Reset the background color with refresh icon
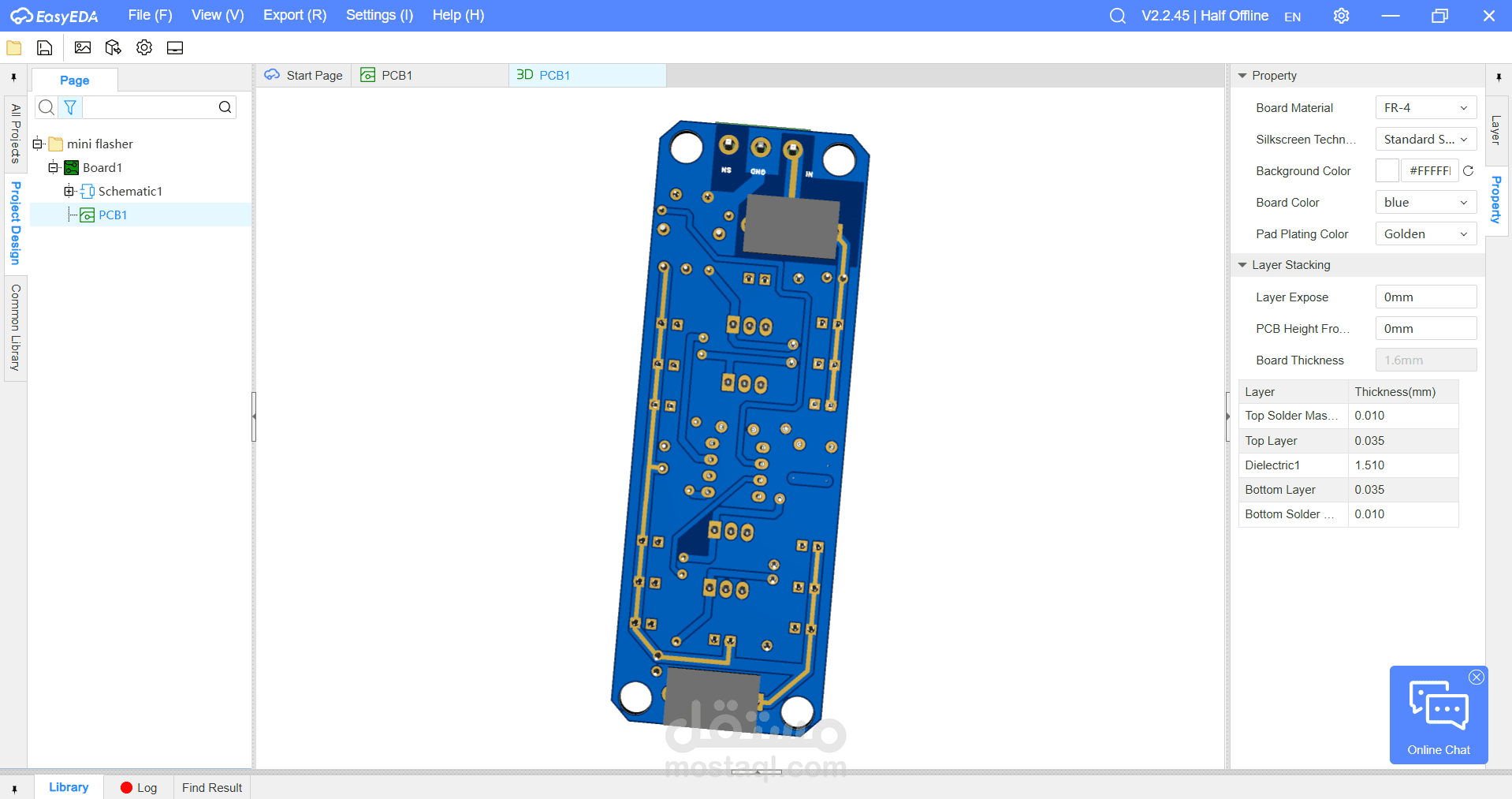1512x799 pixels. pyautogui.click(x=1468, y=171)
